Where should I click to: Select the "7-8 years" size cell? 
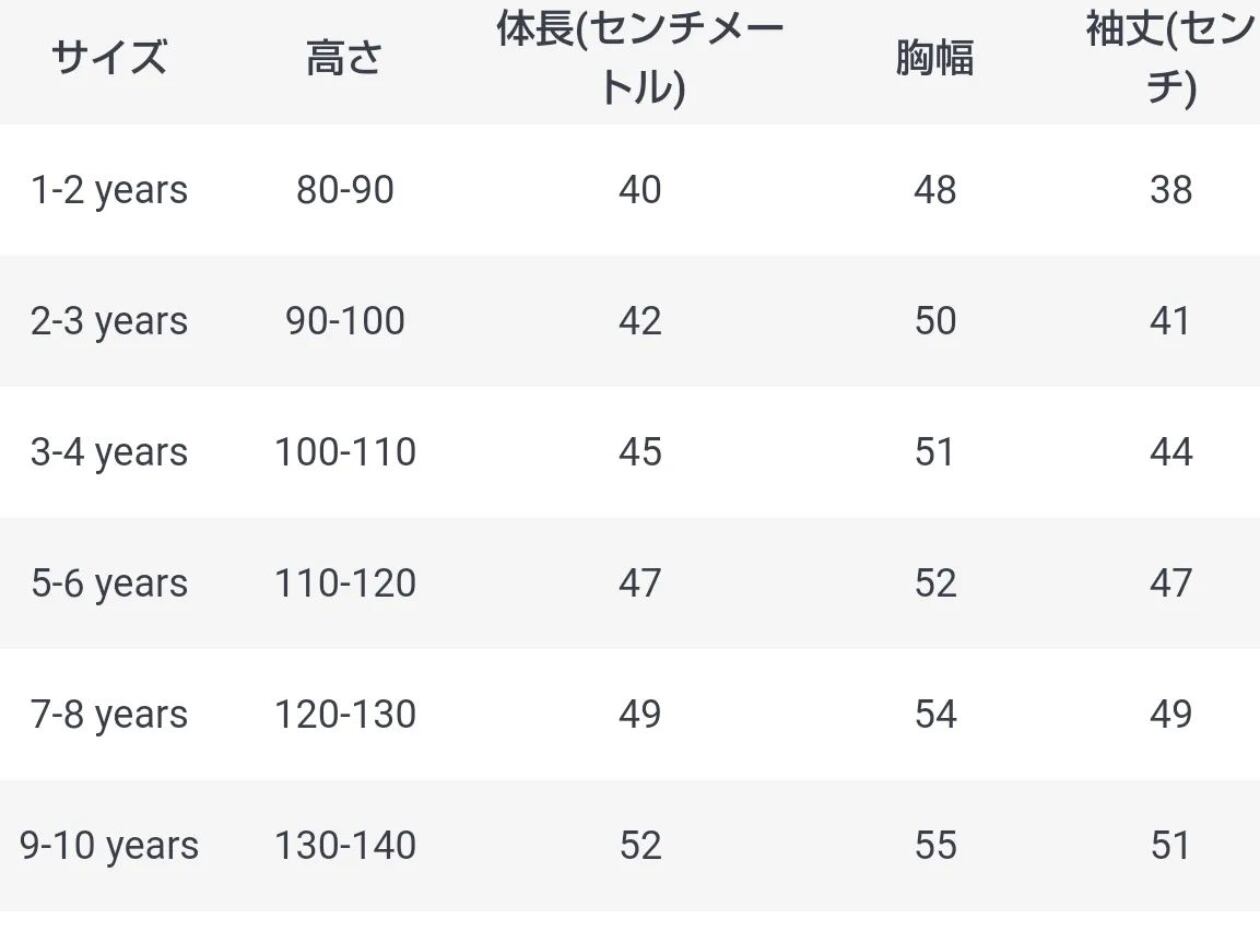pos(109,715)
